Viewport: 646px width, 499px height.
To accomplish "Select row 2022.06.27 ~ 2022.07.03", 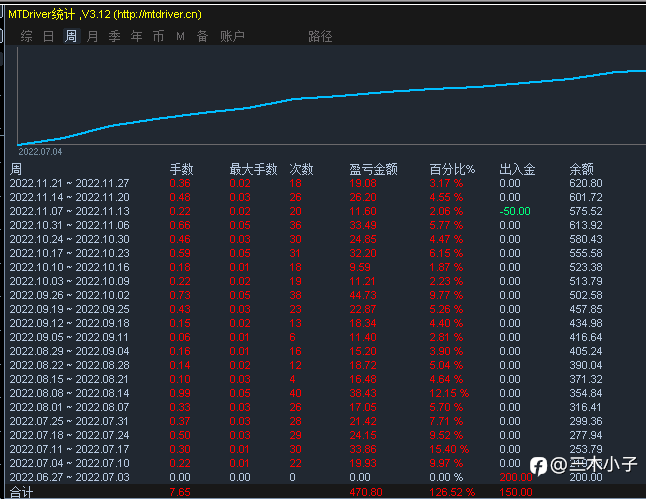I will click(306, 477).
